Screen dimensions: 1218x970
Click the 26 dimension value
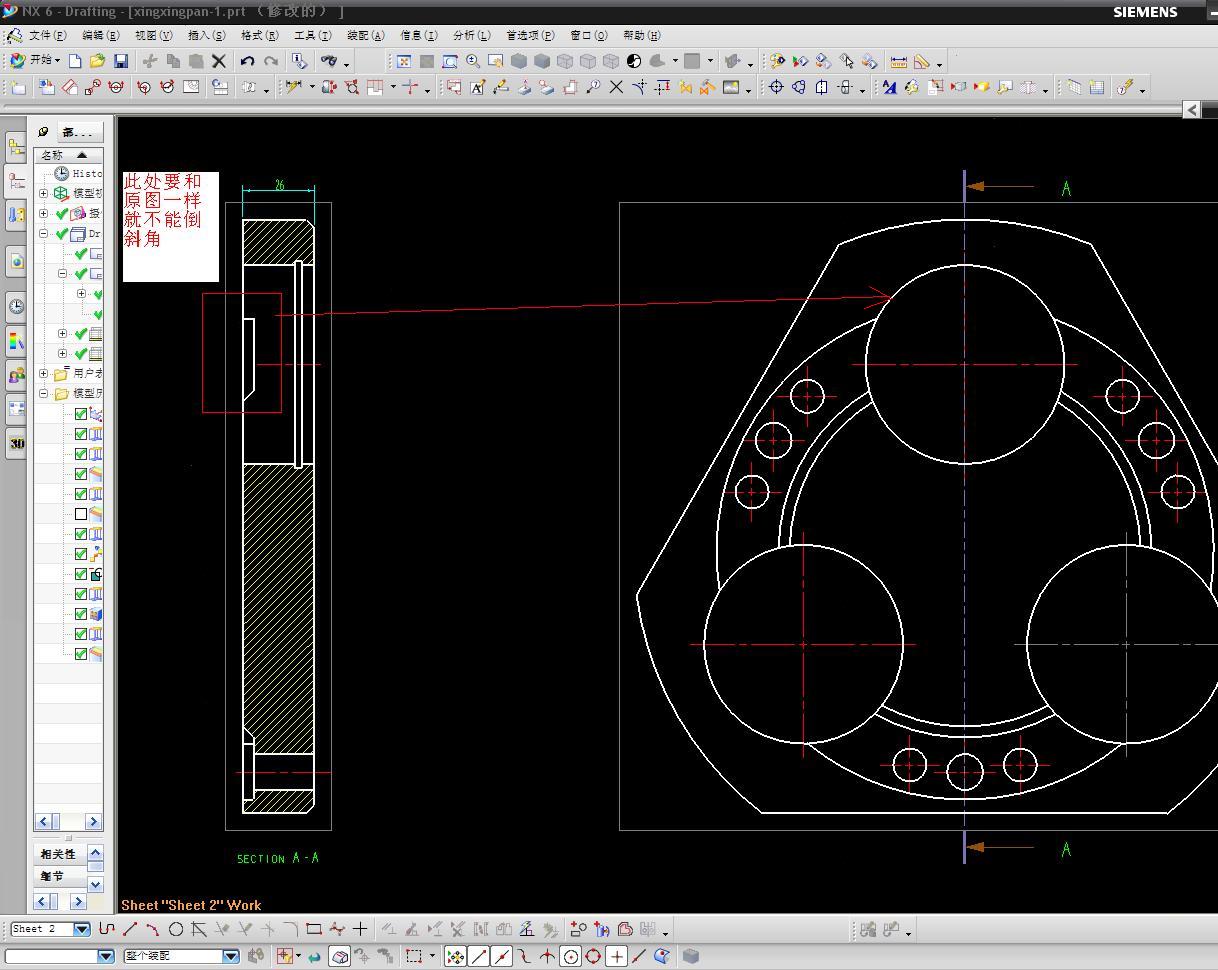coord(279,185)
